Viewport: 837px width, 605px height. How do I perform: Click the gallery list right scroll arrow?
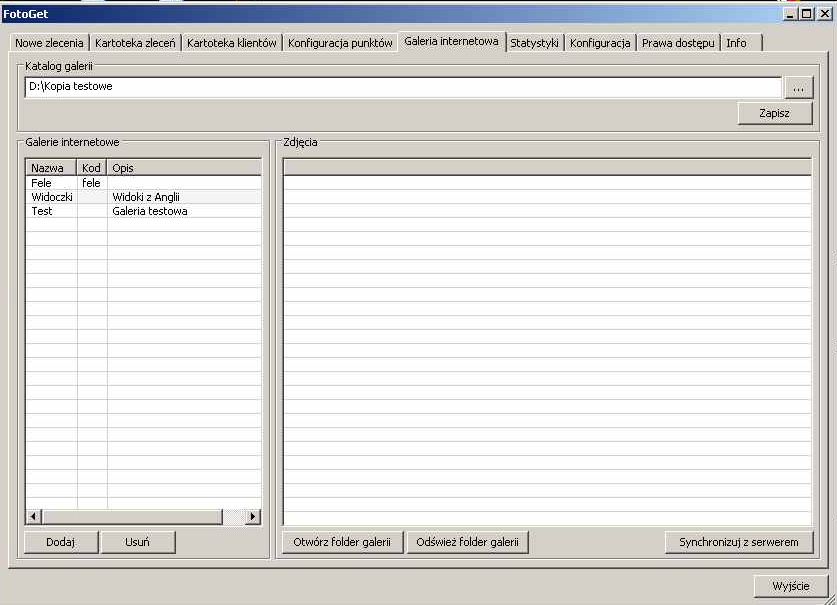[x=252, y=516]
